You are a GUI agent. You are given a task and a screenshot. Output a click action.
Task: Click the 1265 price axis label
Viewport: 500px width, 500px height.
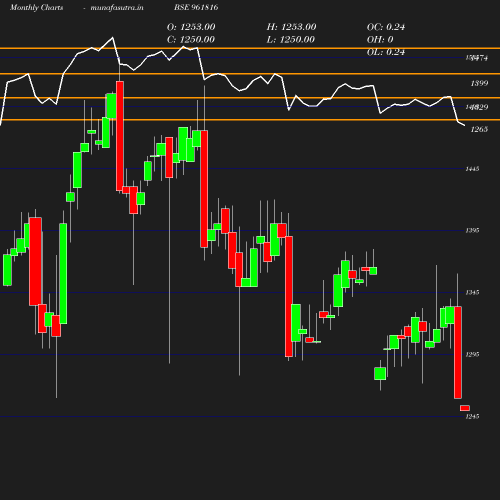479,129
